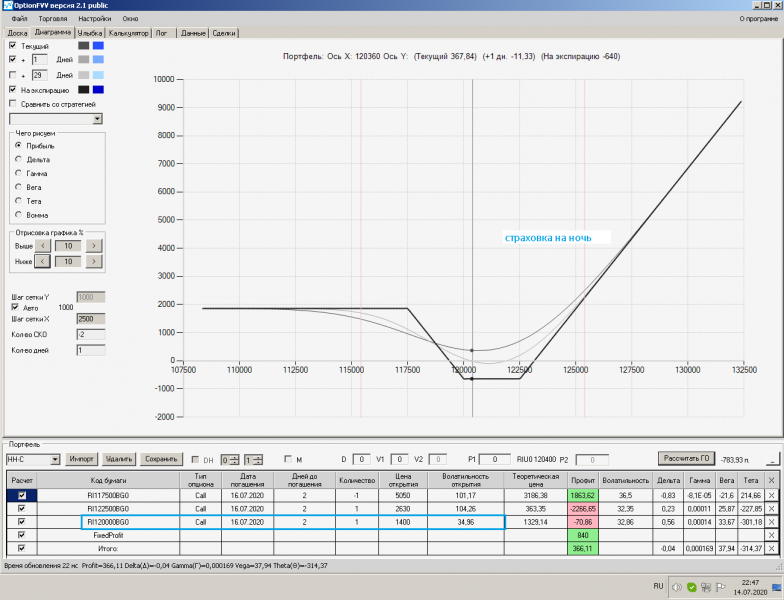Toggle the +1 Дней curve checkbox
Viewport: 784px width, 600px height.
13,59
